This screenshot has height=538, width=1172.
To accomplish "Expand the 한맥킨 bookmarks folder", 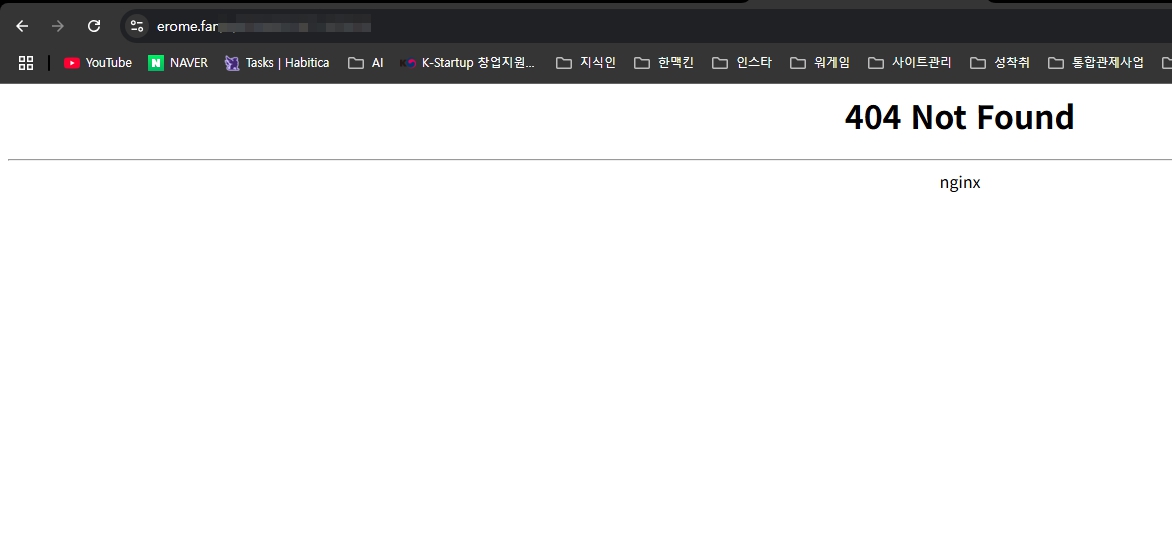I will [x=664, y=63].
